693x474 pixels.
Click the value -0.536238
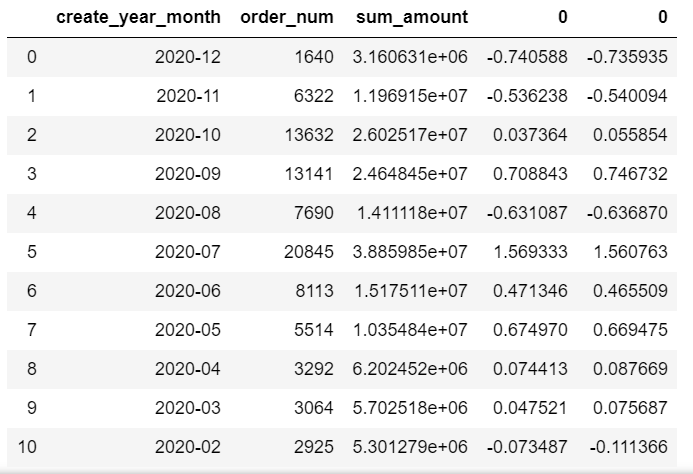[x=527, y=96]
